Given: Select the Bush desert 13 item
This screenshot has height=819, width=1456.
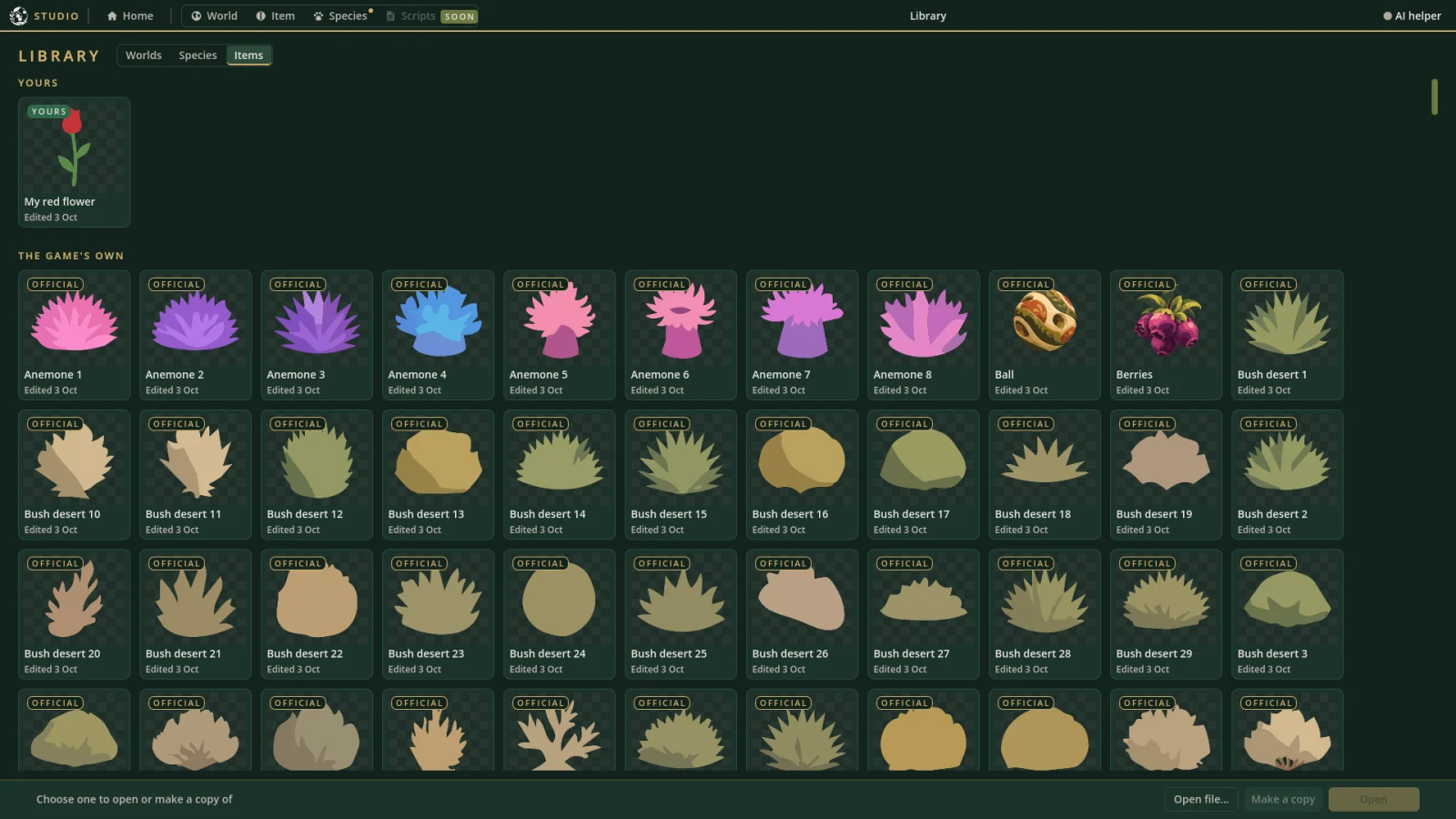Looking at the screenshot, I should click(x=438, y=474).
